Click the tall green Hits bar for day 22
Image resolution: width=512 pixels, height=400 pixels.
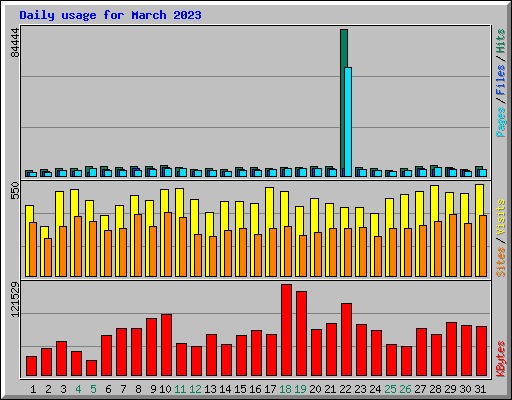344,103
